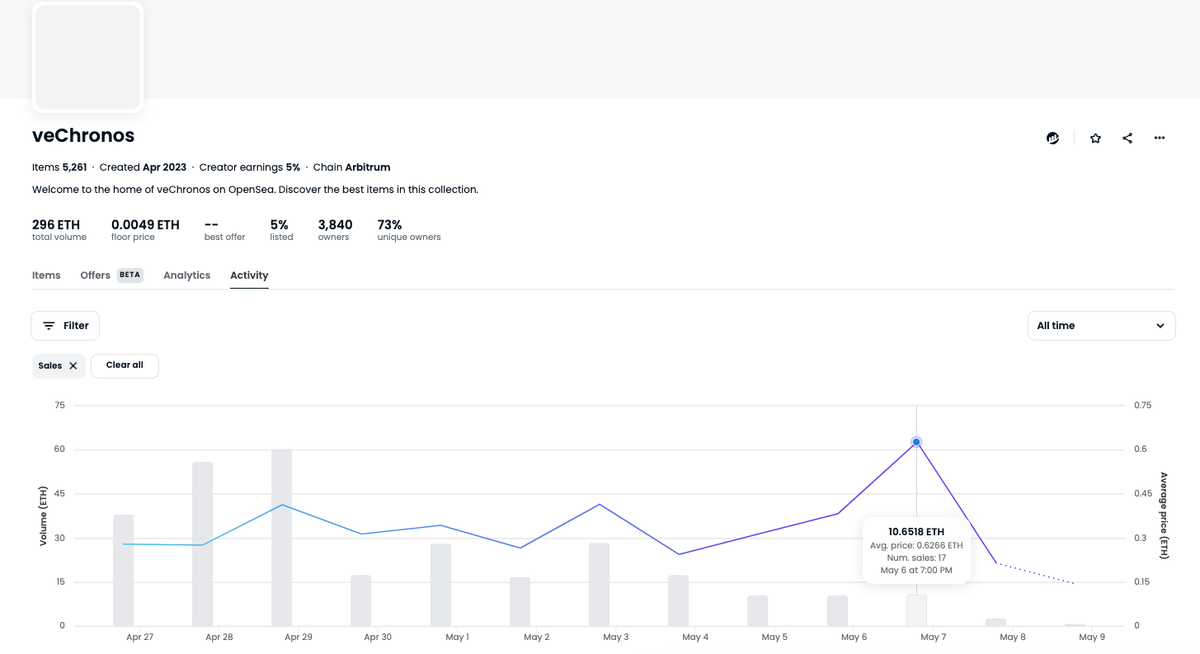Remove the Sales filter chip via X

(x=73, y=366)
